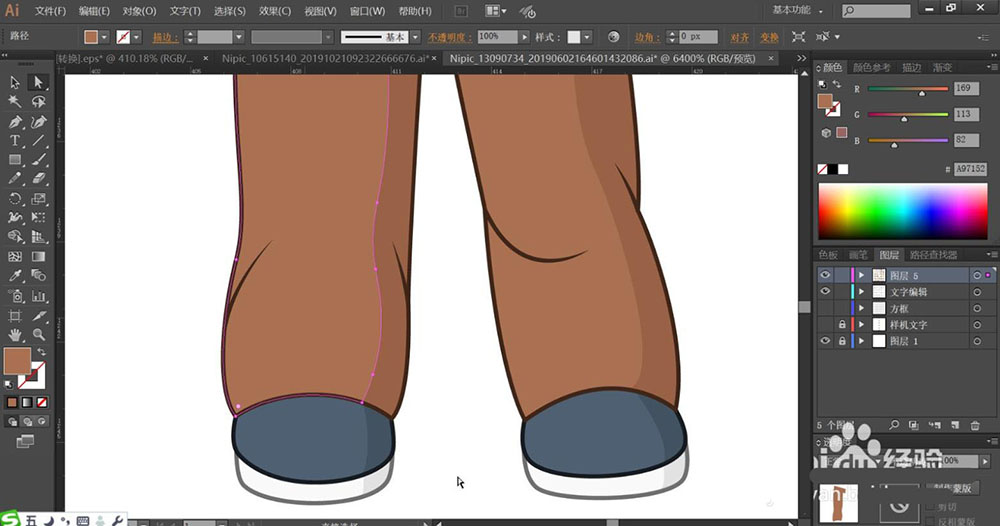Image resolution: width=1000 pixels, height=526 pixels.
Task: Delete selected layer with trash icon
Action: coord(974,425)
